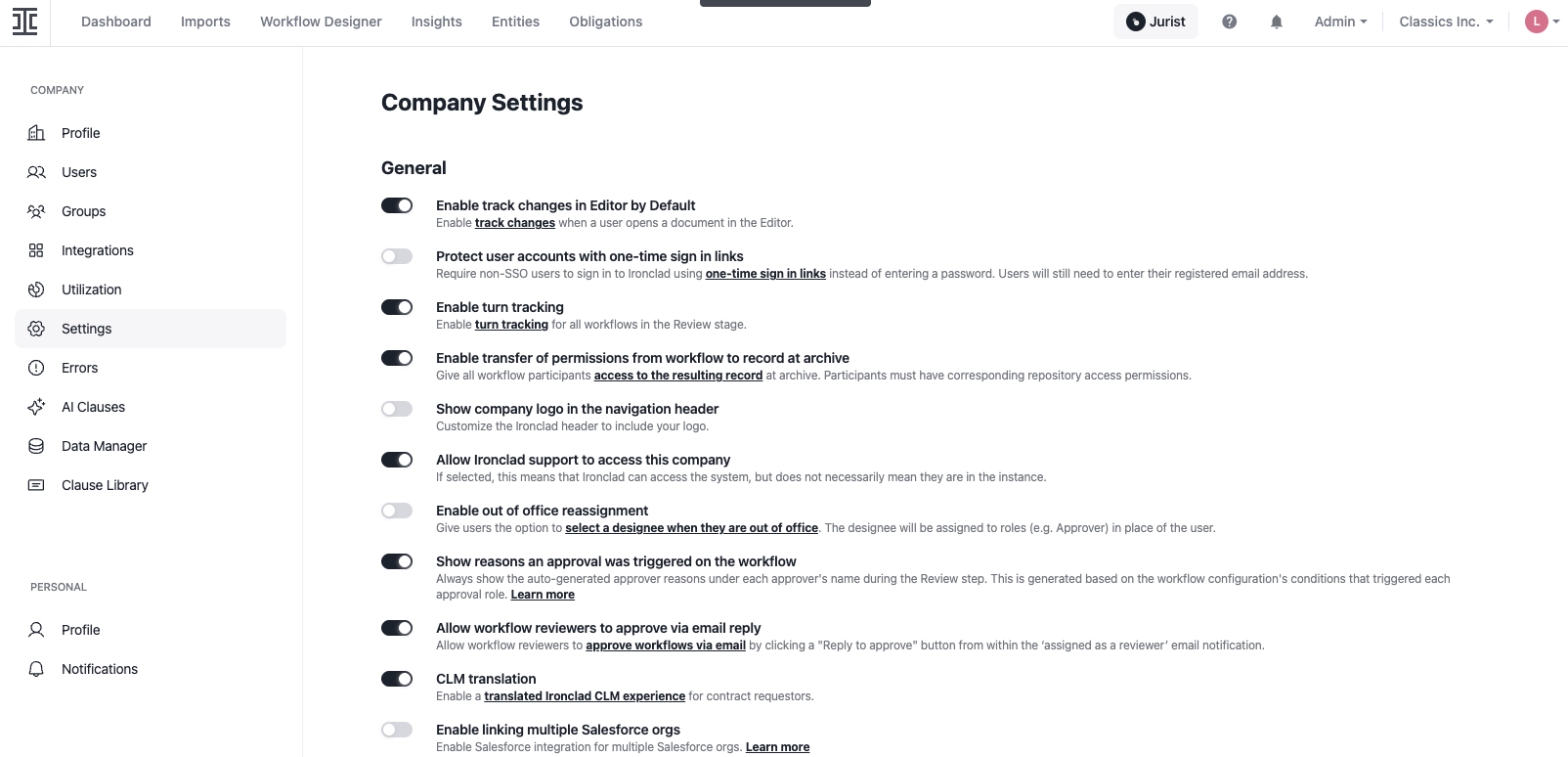This screenshot has height=757, width=1568.
Task: Open the Classics Inc. company dropdown
Action: (x=1446, y=22)
